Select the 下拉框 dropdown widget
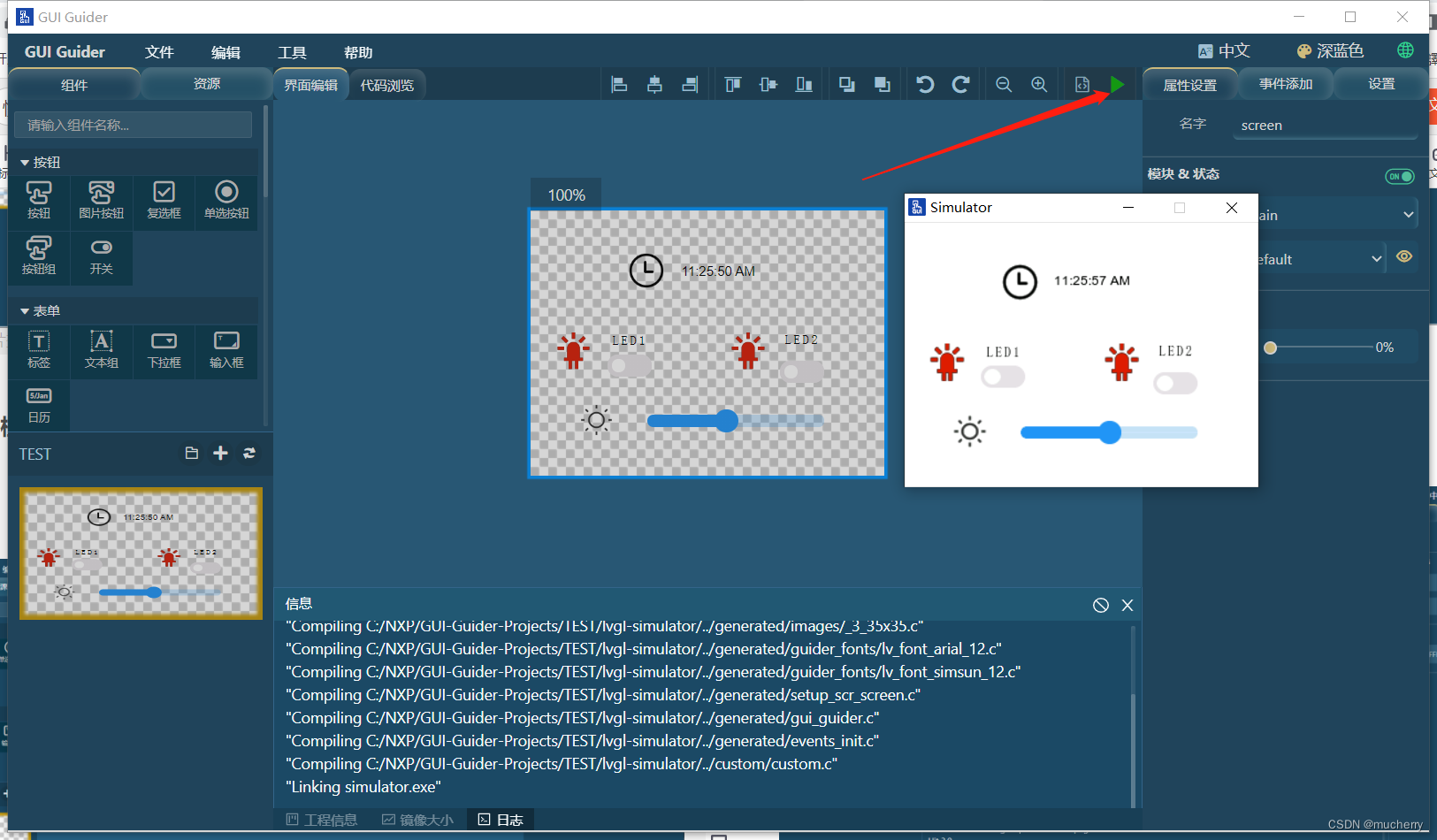Screen dimensions: 1437x840 (x=164, y=350)
